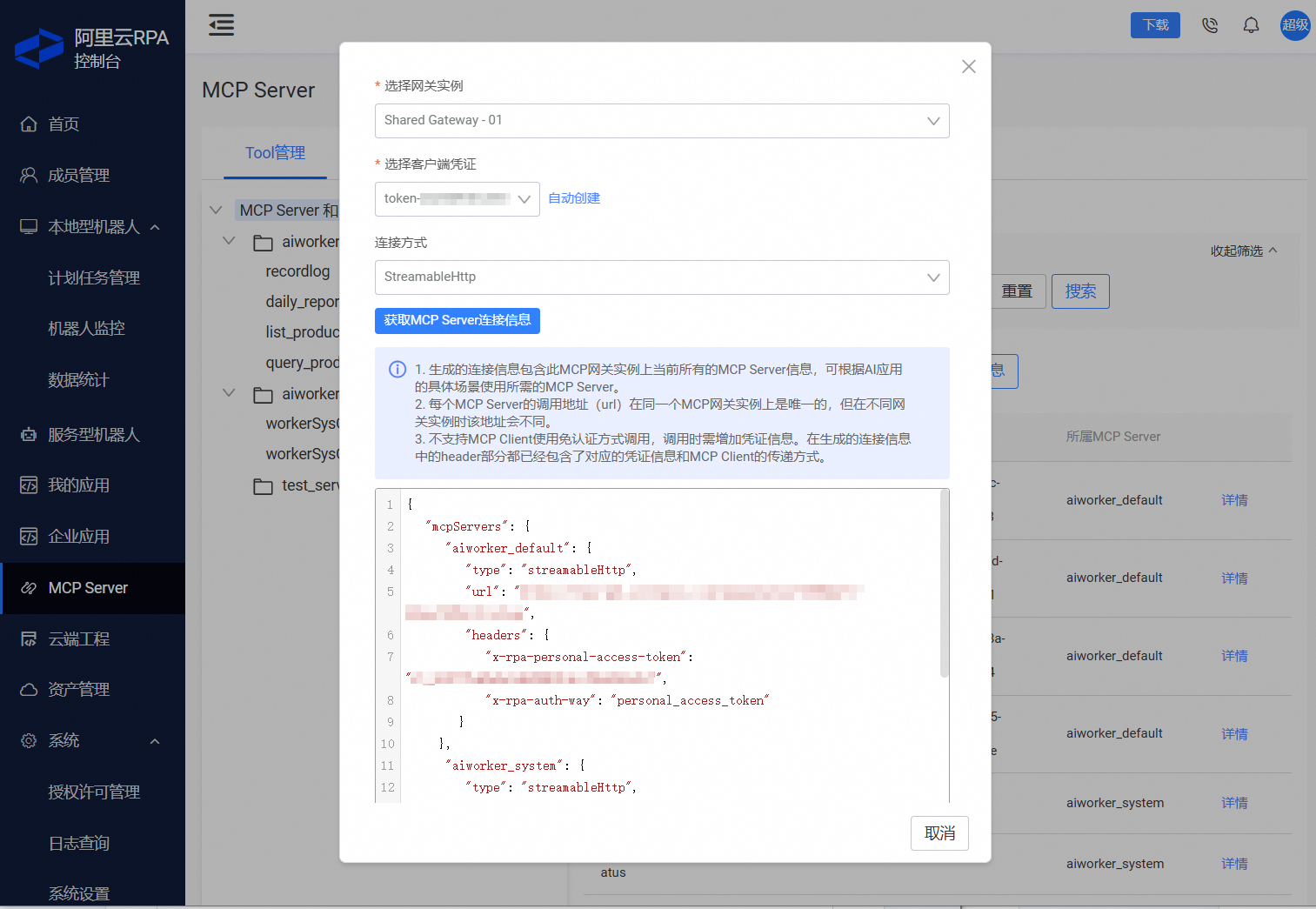Open 详情 for the first aiworker_default row
The height and width of the screenshot is (909, 1316).
pyautogui.click(x=1234, y=500)
